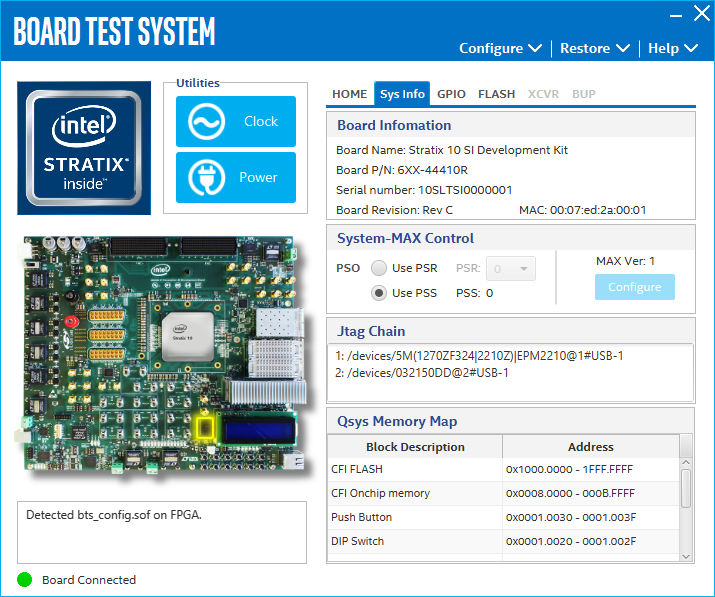Image resolution: width=715 pixels, height=597 pixels.
Task: Click the green Board Connected indicator
Action: [25, 580]
